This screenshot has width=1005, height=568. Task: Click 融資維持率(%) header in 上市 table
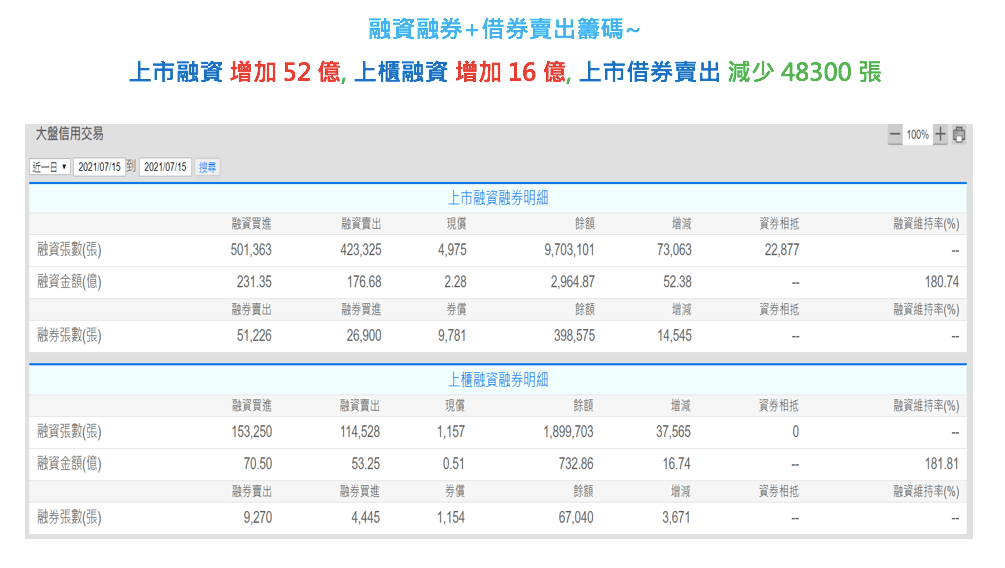point(926,224)
